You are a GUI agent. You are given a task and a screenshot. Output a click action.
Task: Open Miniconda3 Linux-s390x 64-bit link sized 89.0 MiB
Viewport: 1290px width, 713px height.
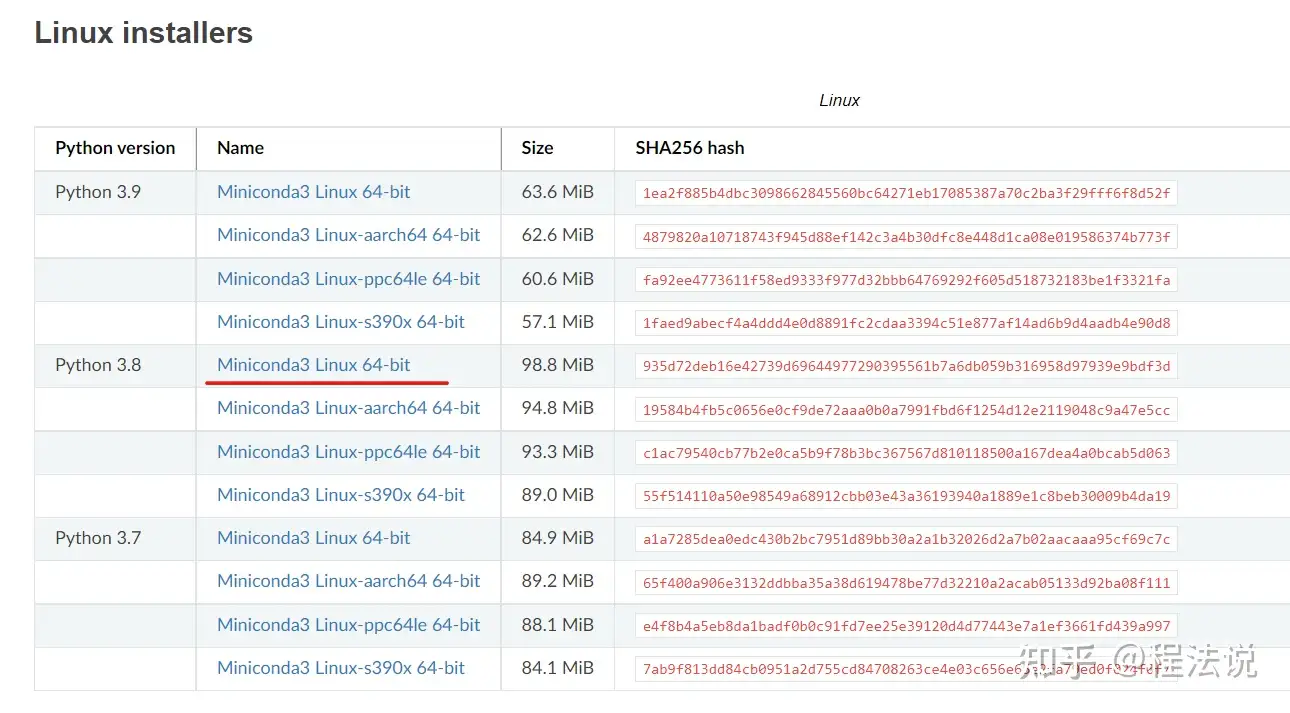(341, 495)
